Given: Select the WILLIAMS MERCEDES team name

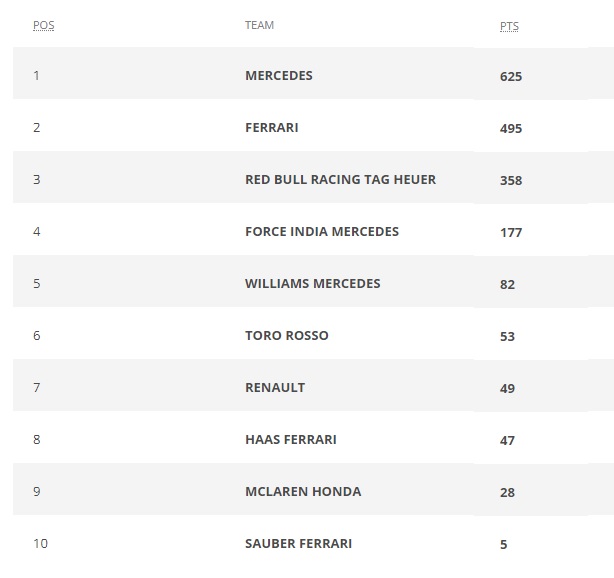Looking at the screenshot, I should point(312,284).
